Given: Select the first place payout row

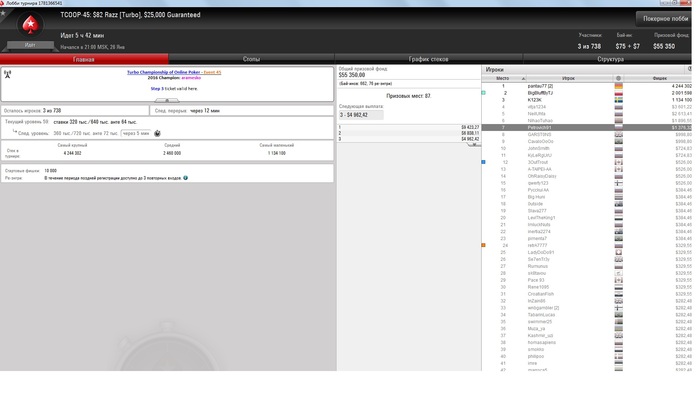Looking at the screenshot, I should click(x=408, y=128).
